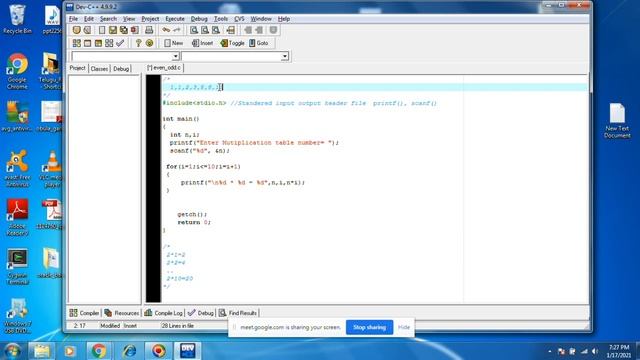
Task: Open the Search menu
Action: pos(108,19)
